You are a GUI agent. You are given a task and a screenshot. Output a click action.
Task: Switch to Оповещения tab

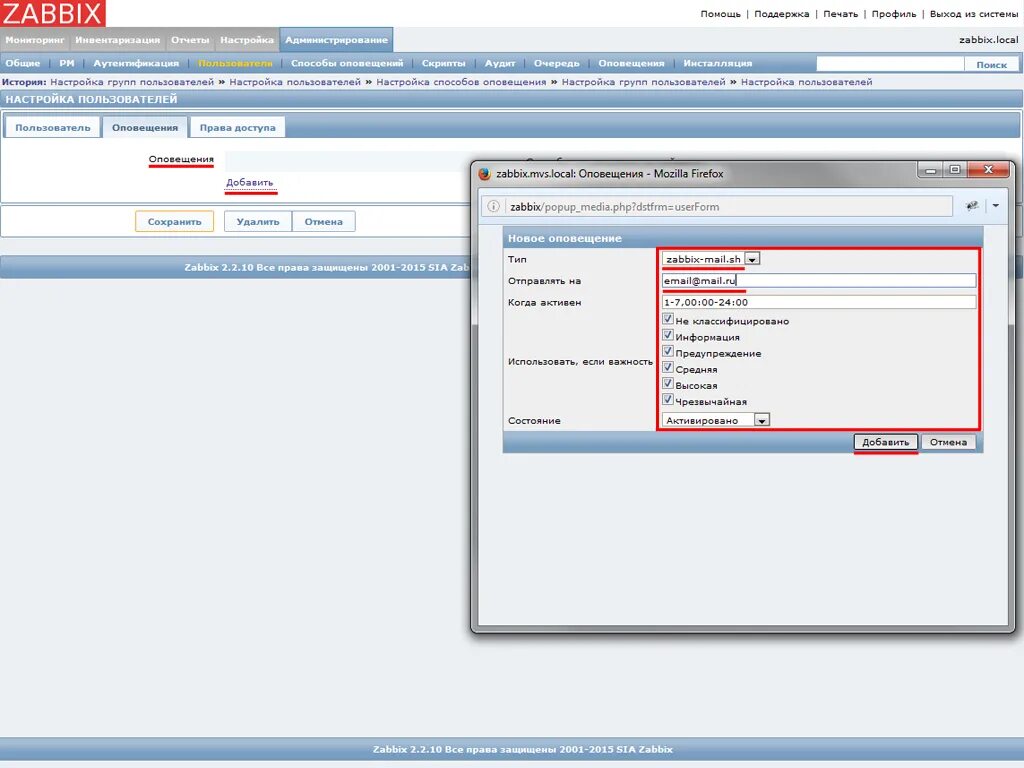point(145,127)
